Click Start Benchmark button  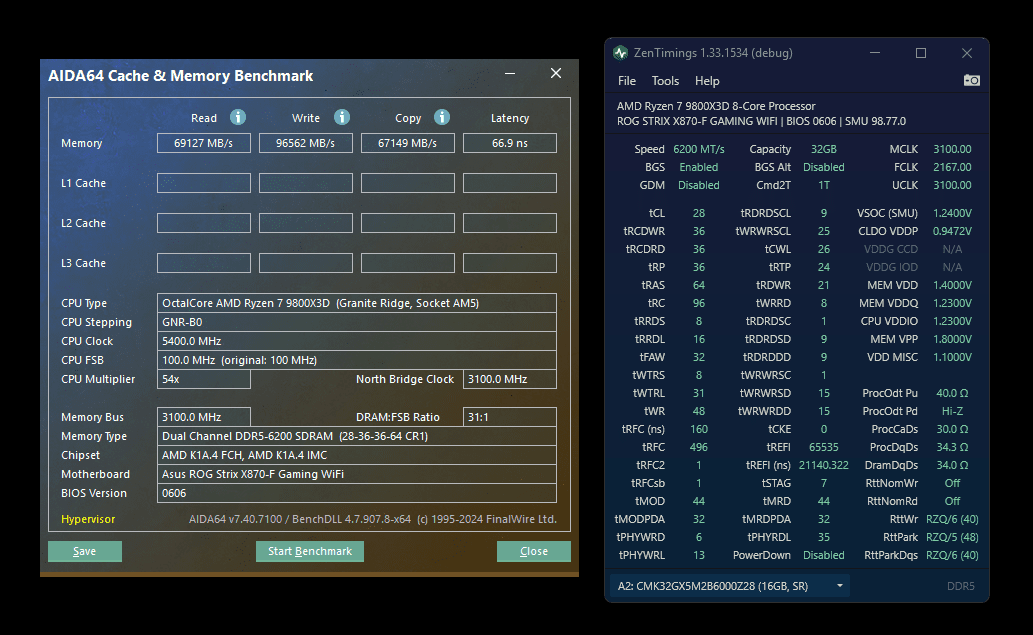[x=310, y=551]
